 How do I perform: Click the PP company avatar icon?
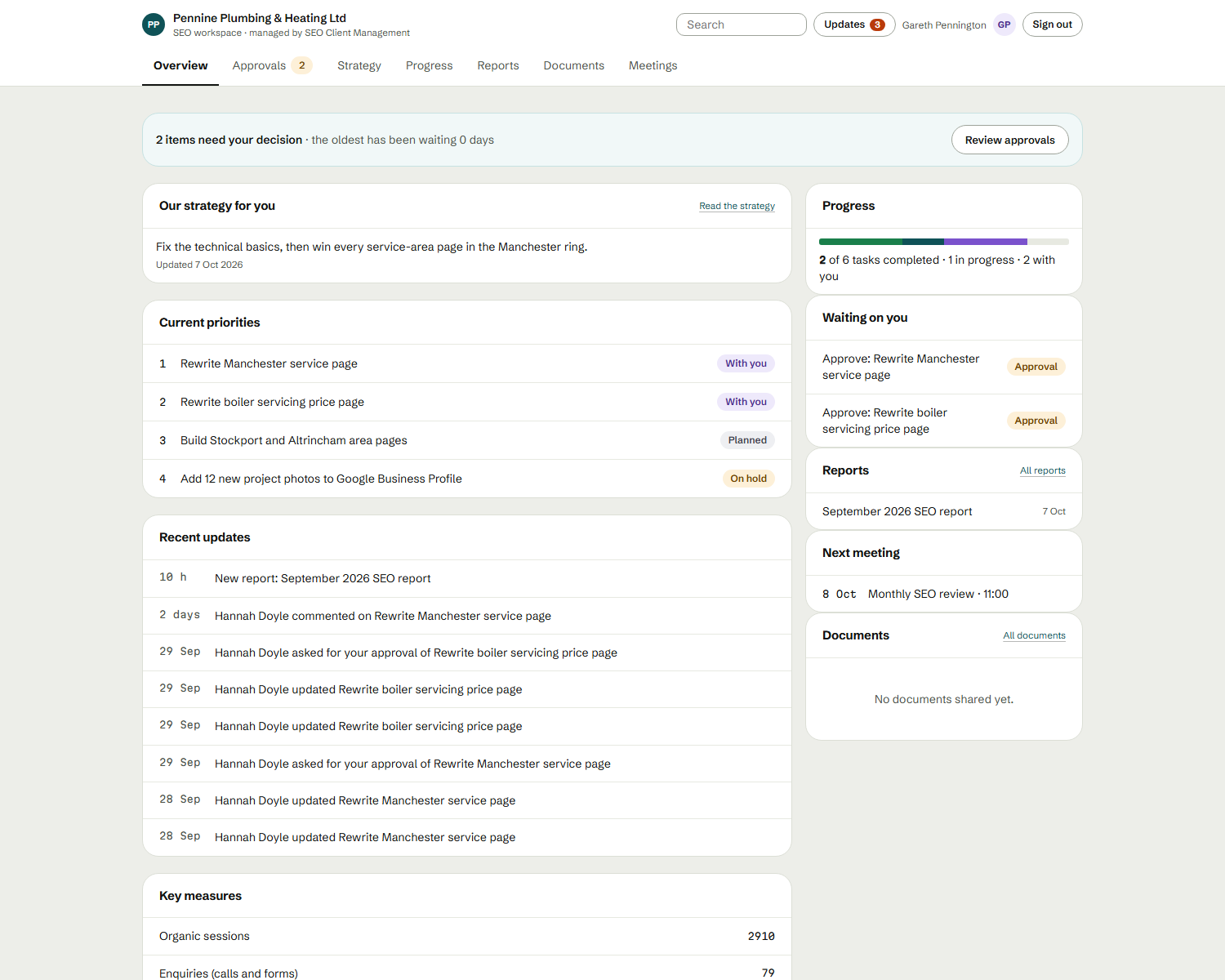154,24
